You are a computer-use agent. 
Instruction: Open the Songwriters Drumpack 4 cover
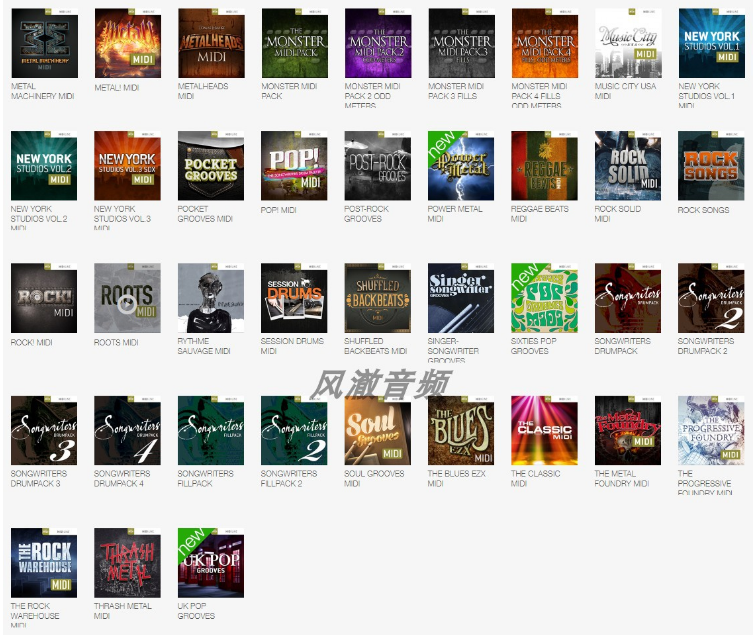click(x=127, y=430)
